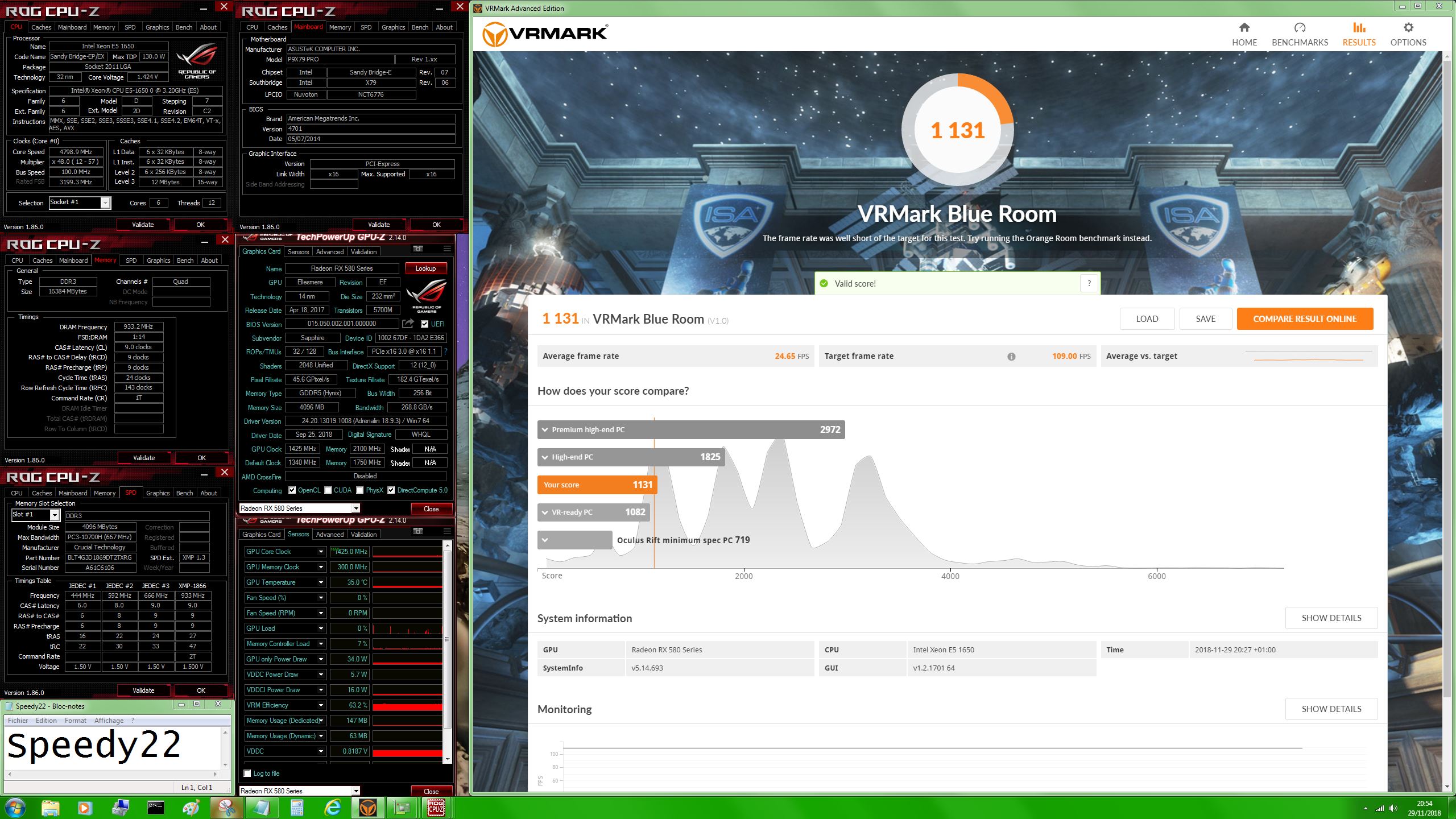Viewport: 1456px width, 819px height.
Task: Click Validate in the top-left CPU-Z window
Action: click(143, 225)
